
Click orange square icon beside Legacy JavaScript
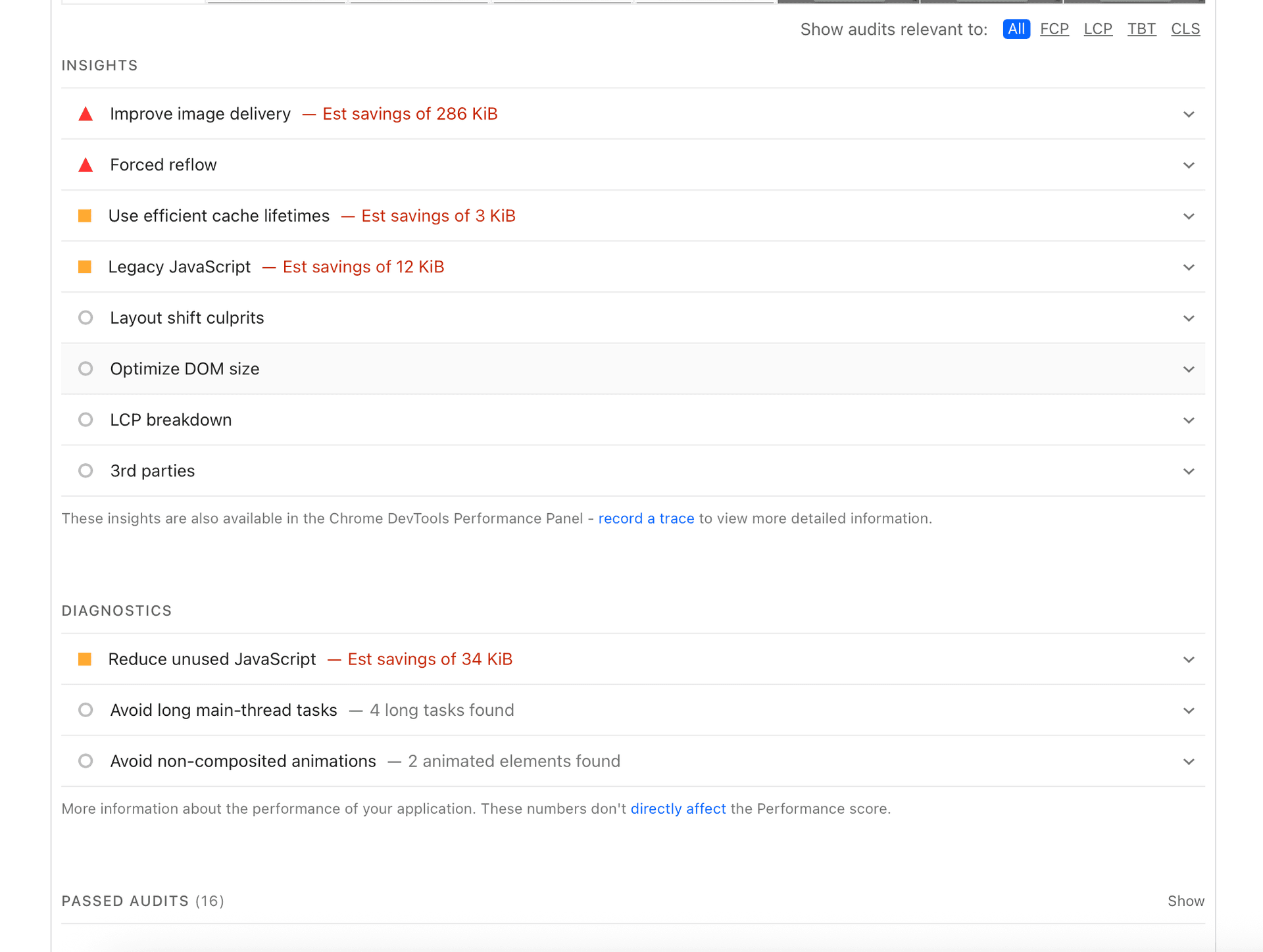click(x=85, y=267)
